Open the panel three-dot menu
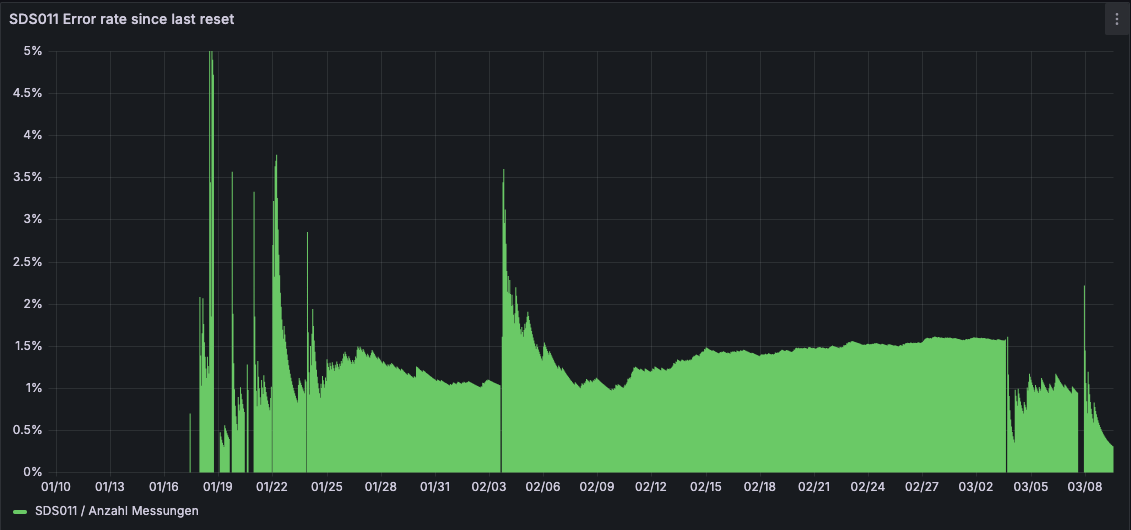The height and width of the screenshot is (530, 1131). (x=1117, y=19)
